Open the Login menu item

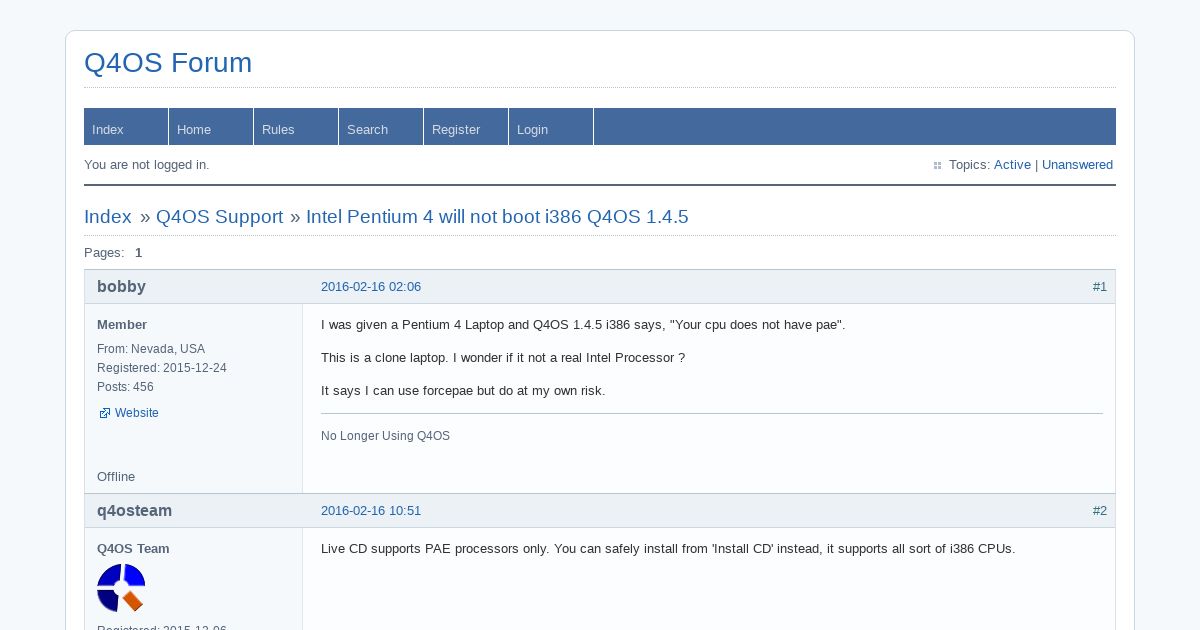coord(551,127)
